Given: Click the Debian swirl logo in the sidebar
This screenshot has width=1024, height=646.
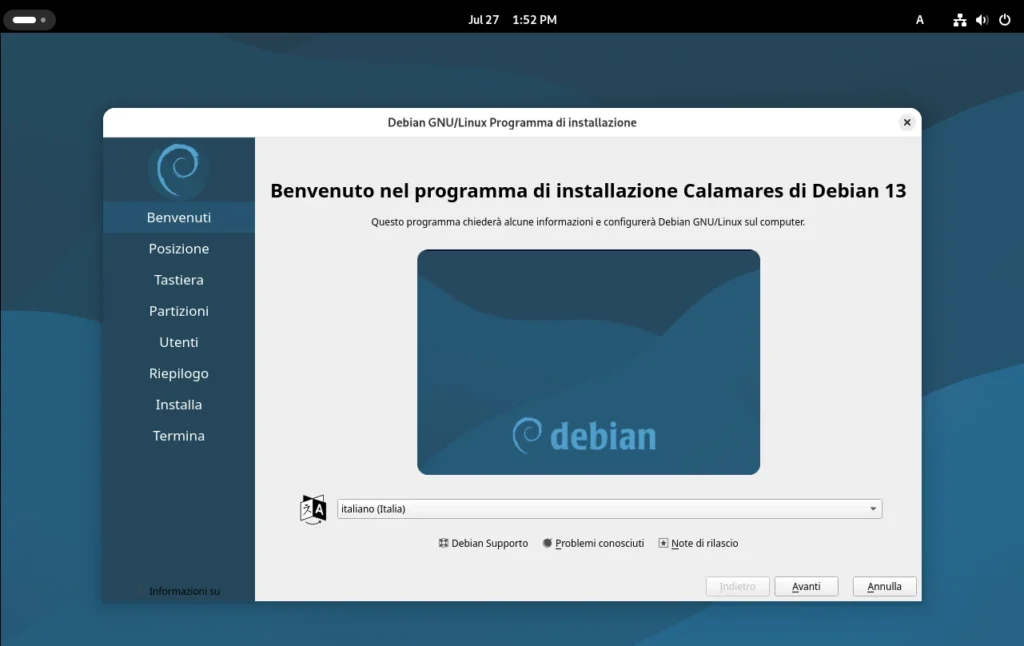Looking at the screenshot, I should pos(179,169).
